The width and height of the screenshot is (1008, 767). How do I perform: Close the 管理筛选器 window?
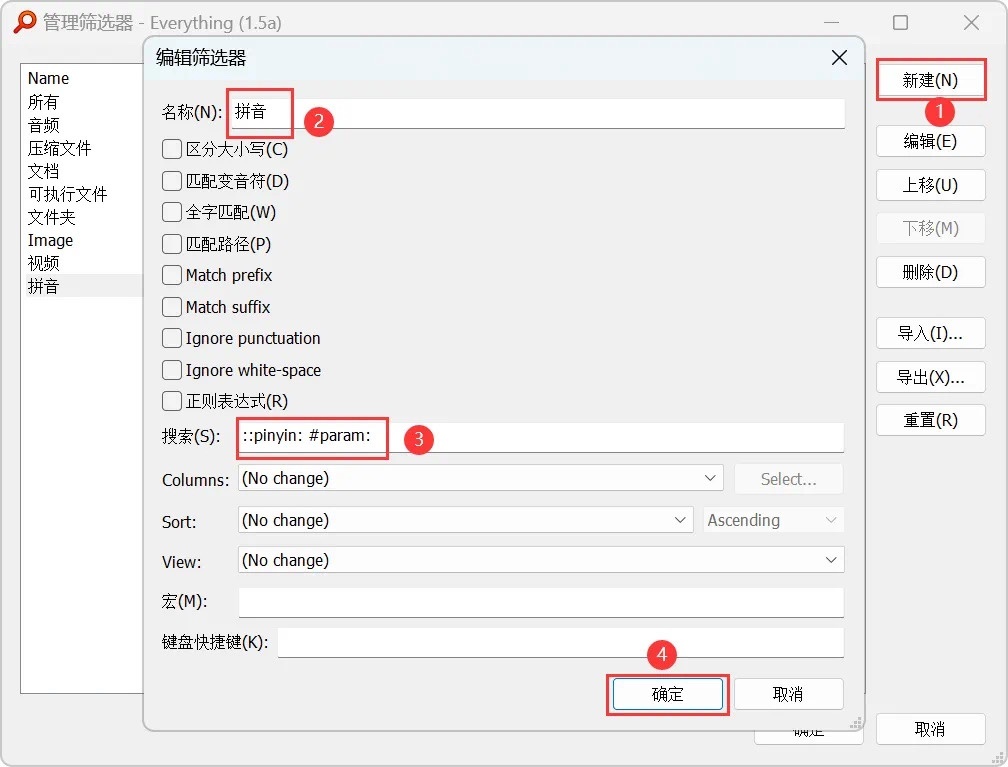pos(971,23)
